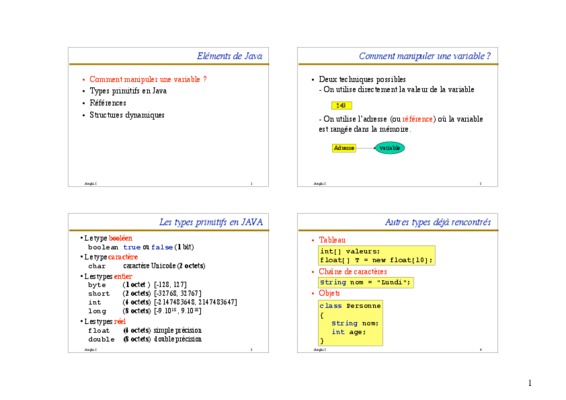Click the red booléen keyword
566x400 pixels.
[121, 238]
